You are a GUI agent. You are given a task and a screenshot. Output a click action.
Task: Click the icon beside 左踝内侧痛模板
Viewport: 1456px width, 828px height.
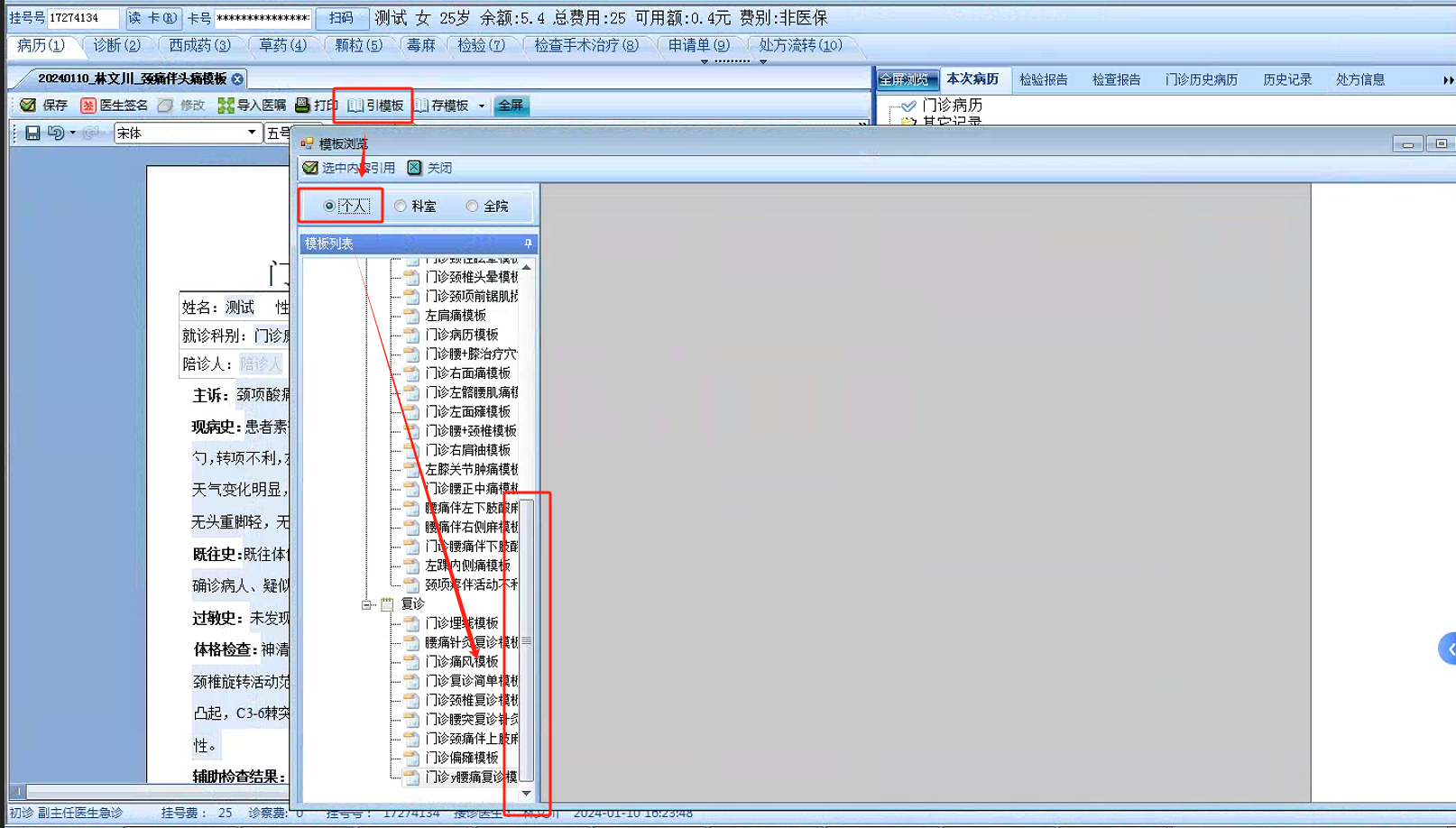411,566
